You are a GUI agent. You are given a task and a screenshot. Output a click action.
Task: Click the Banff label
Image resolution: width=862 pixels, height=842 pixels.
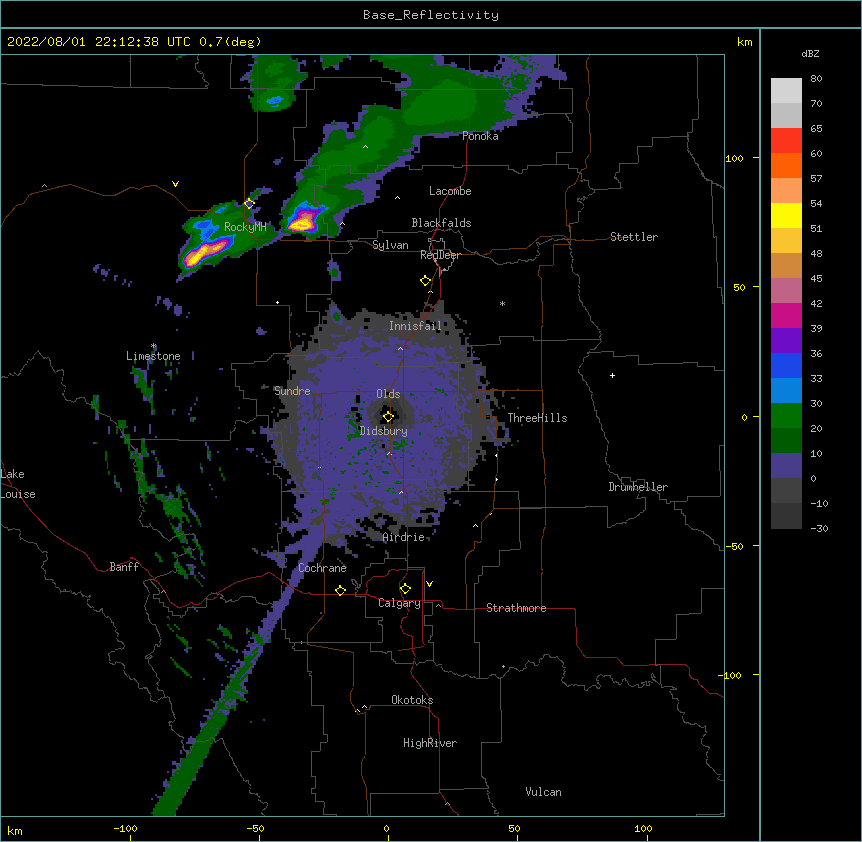coord(124,567)
